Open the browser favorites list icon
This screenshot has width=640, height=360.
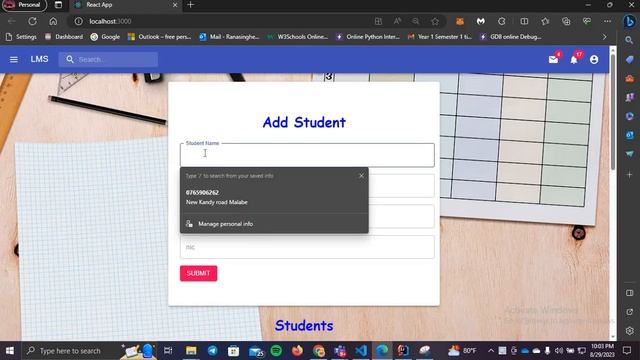coord(545,21)
